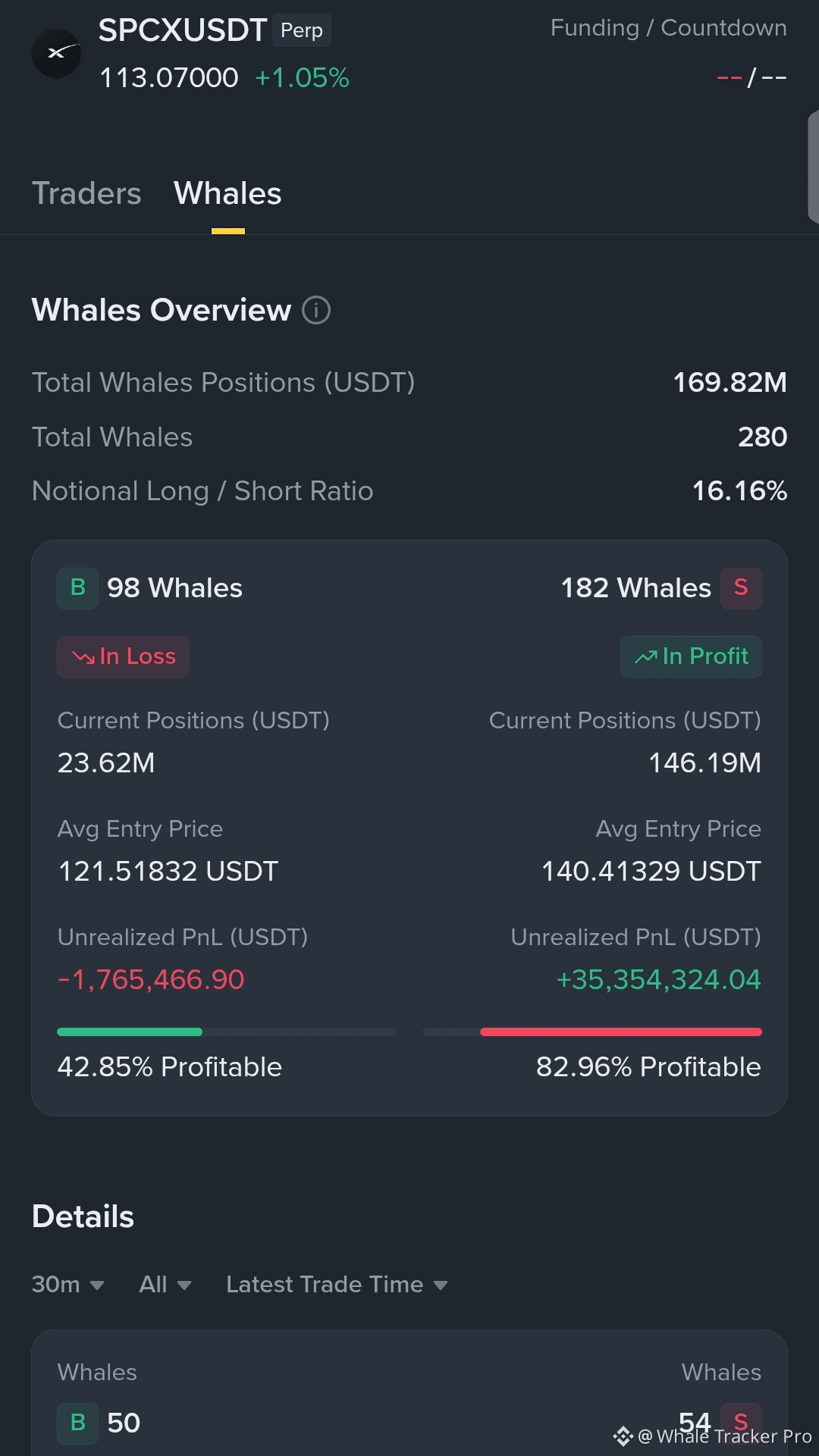Tap the In Profit trend badge

(x=691, y=656)
